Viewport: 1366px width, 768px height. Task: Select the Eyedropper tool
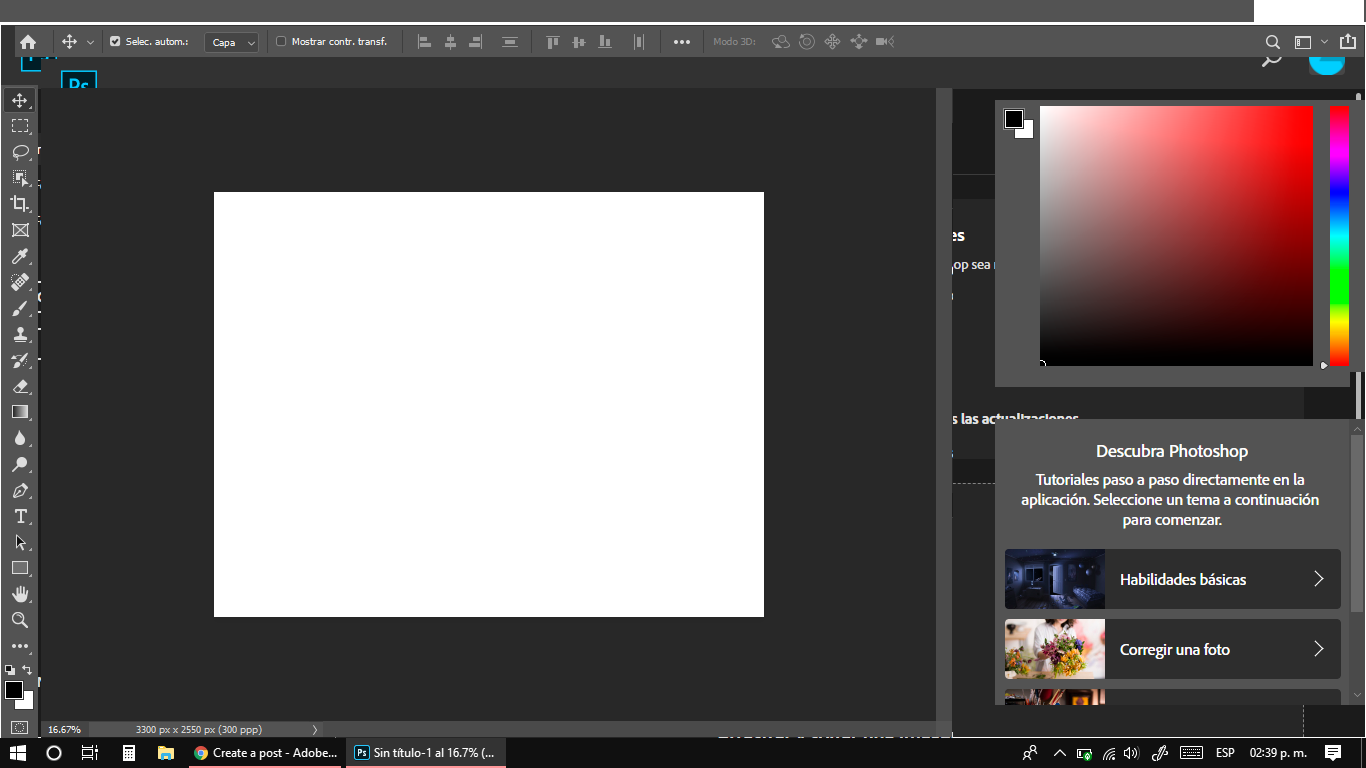(20, 256)
